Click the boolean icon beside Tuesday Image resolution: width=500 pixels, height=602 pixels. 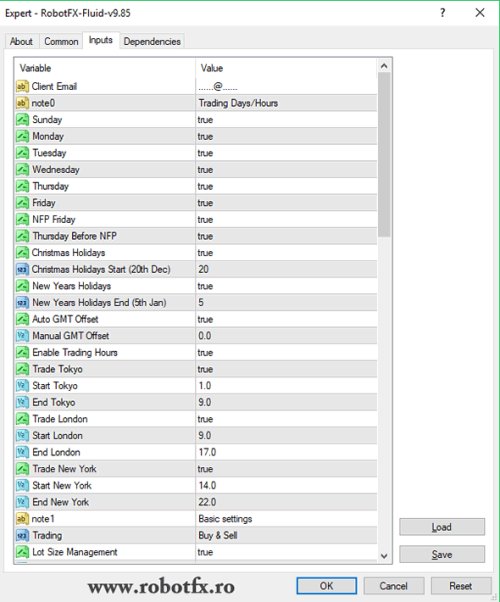(x=22, y=153)
